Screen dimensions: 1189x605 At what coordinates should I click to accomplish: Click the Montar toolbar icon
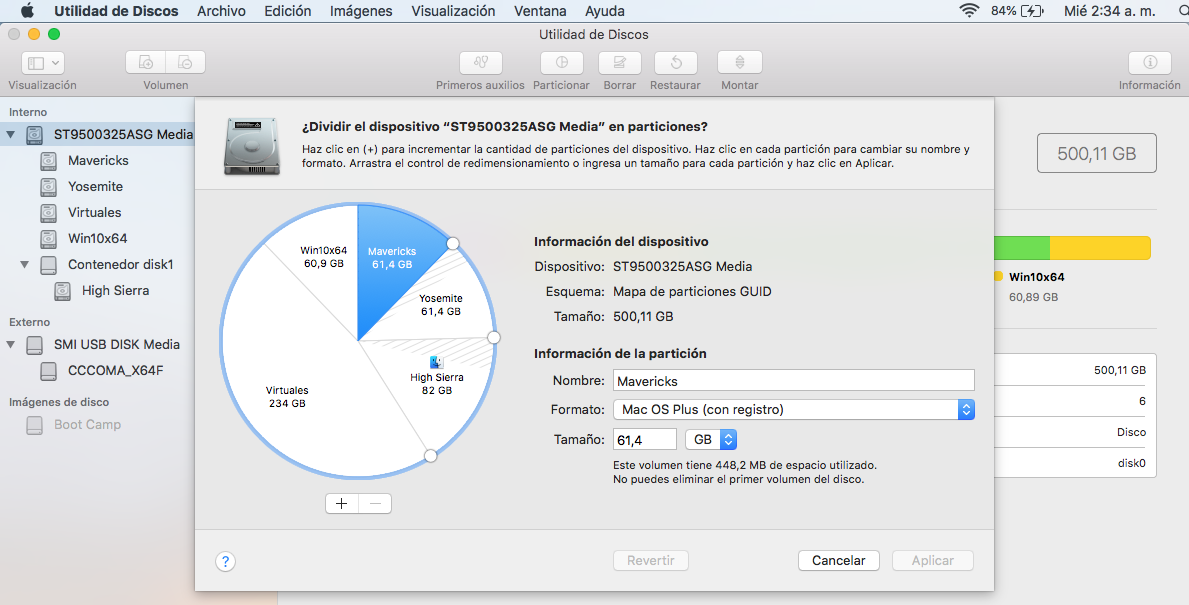point(739,63)
